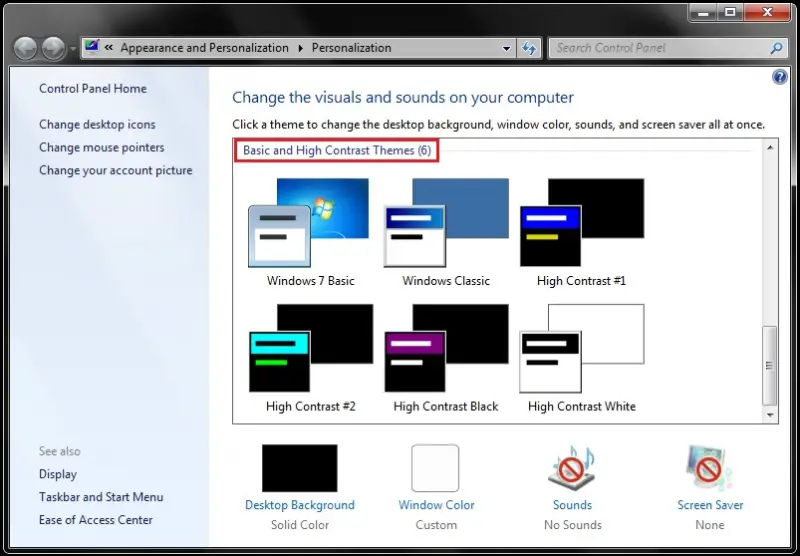This screenshot has width=800, height=556.
Task: Open the Display link under See also
Action: point(58,474)
